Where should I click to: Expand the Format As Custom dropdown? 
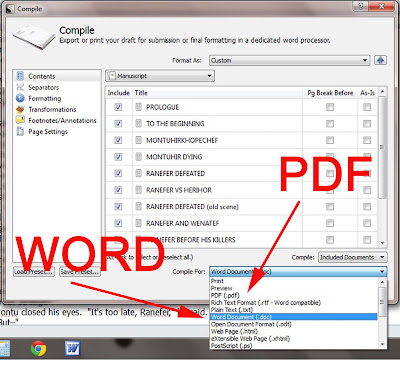(x=289, y=60)
